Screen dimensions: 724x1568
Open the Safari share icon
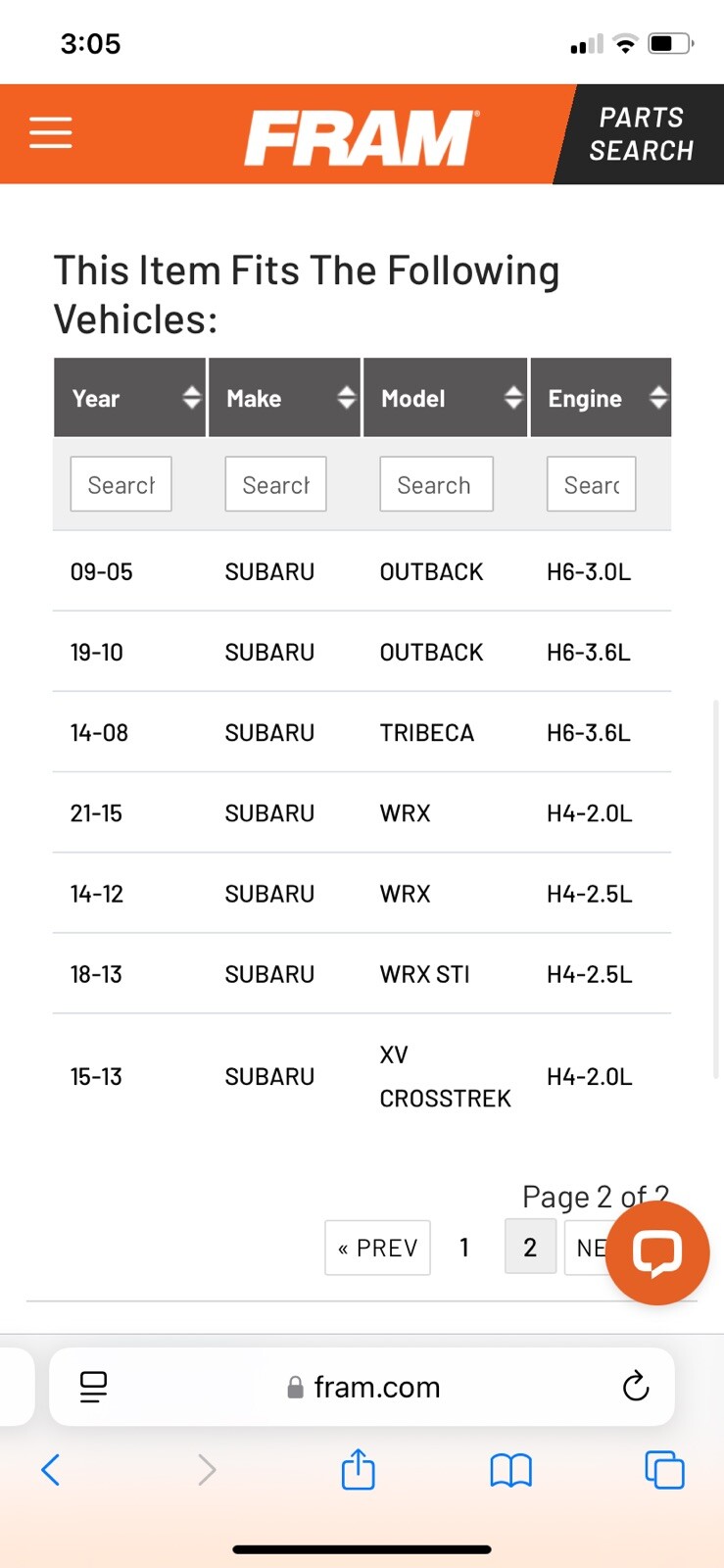point(358,1469)
